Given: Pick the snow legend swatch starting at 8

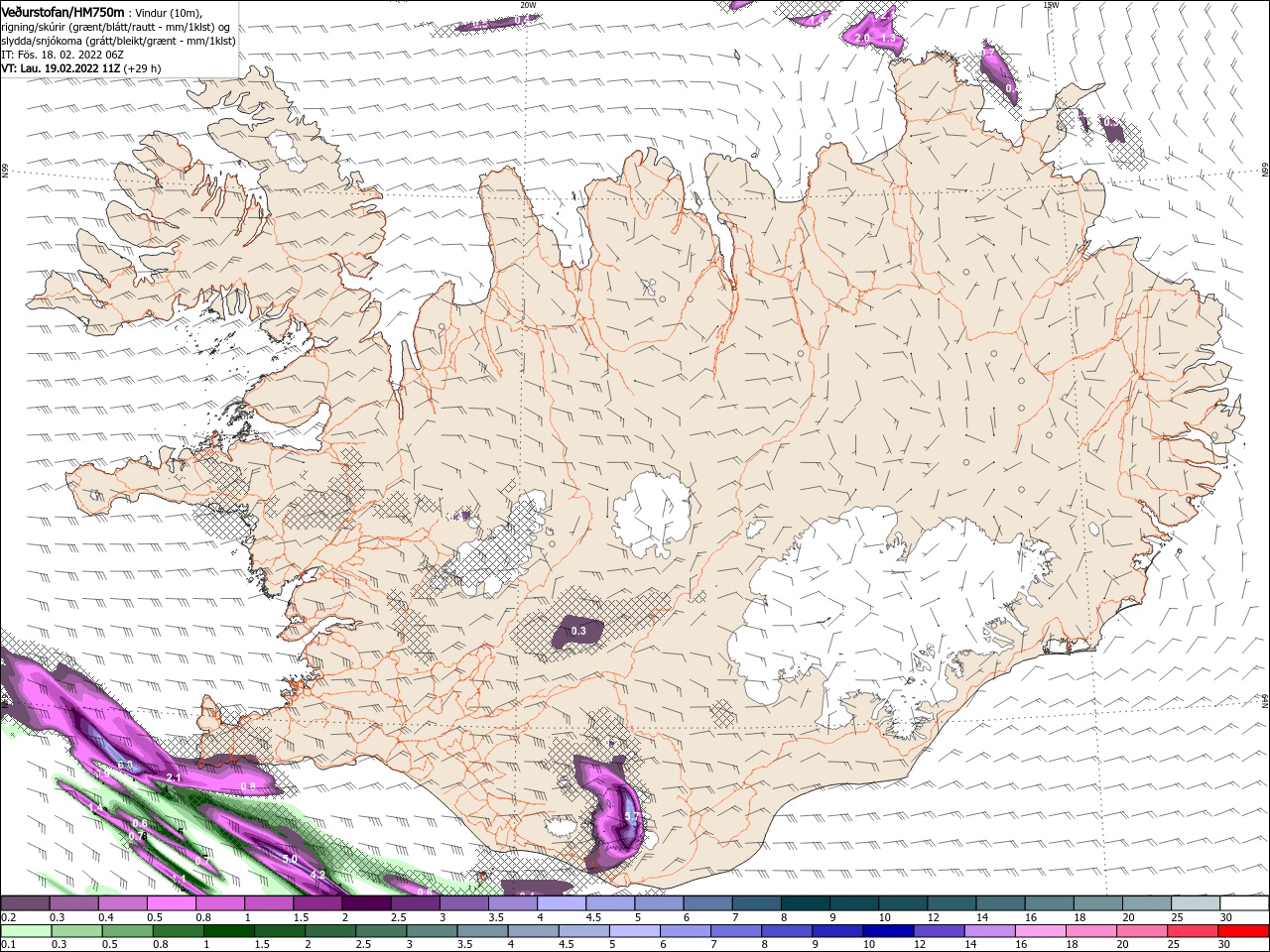Looking at the screenshot, I should click(806, 903).
